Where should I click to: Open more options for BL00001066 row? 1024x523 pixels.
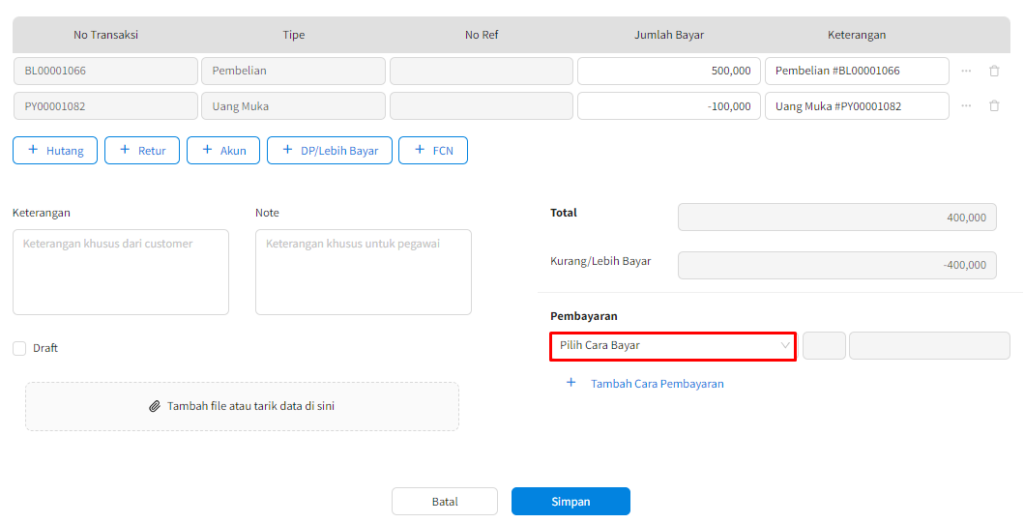pos(966,71)
